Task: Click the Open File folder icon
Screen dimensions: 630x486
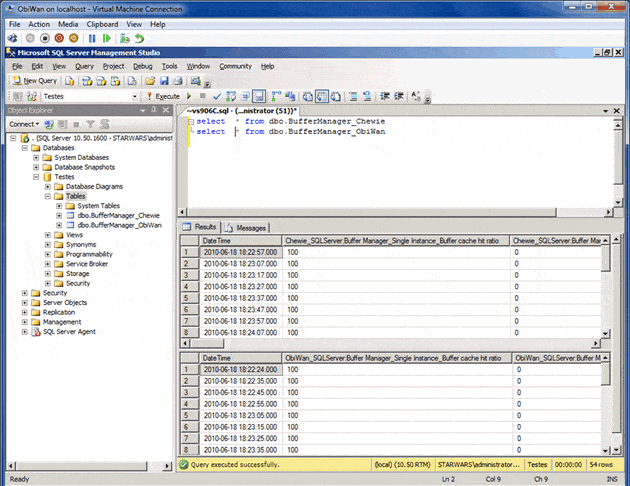Action: click(x=150, y=81)
